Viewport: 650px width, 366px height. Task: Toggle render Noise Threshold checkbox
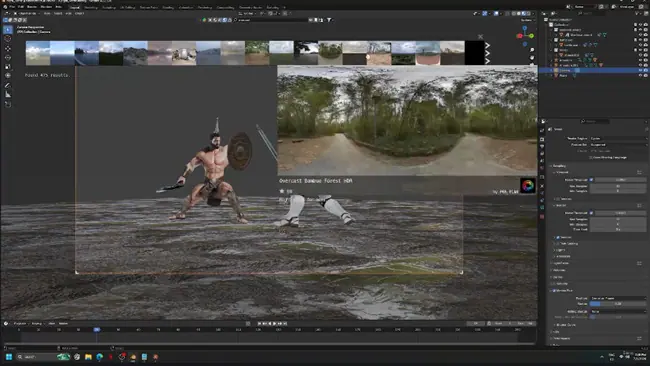(592, 213)
